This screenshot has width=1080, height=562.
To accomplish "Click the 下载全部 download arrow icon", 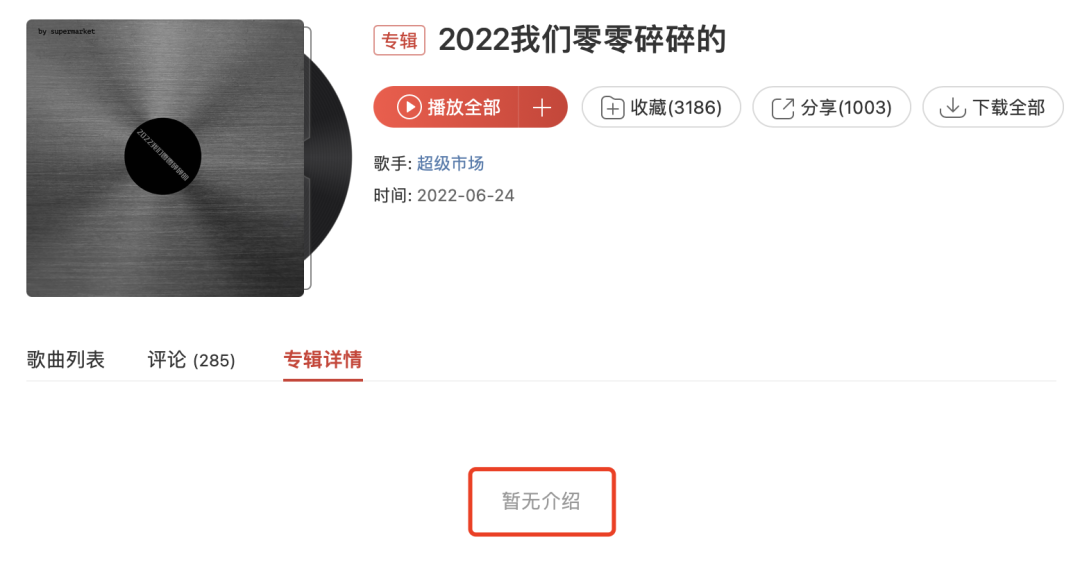I will click(953, 107).
